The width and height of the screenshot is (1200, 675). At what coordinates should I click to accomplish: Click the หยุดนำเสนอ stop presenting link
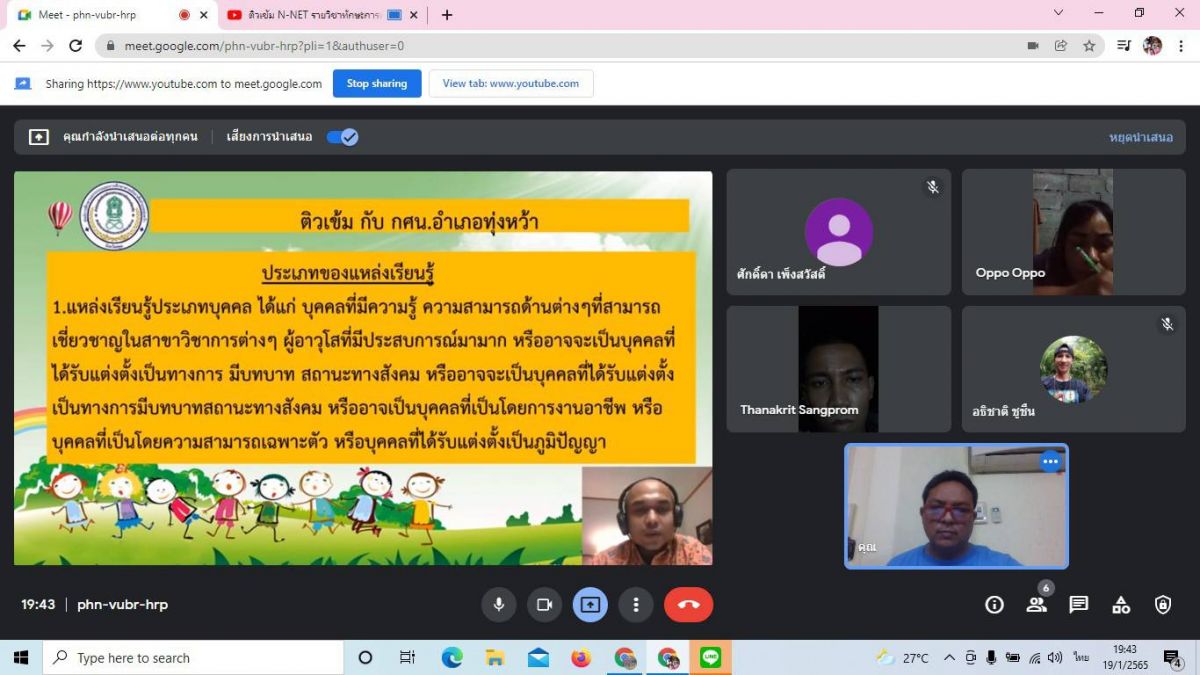(x=1140, y=137)
